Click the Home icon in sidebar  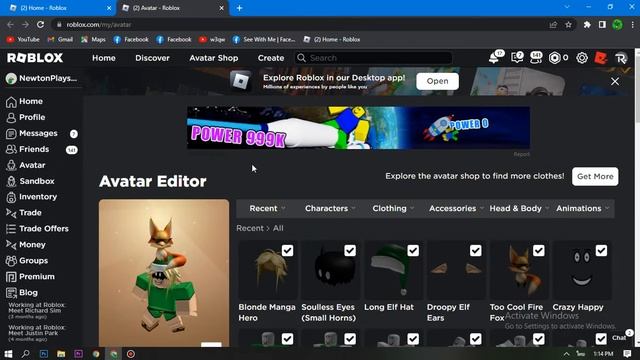pyautogui.click(x=11, y=102)
